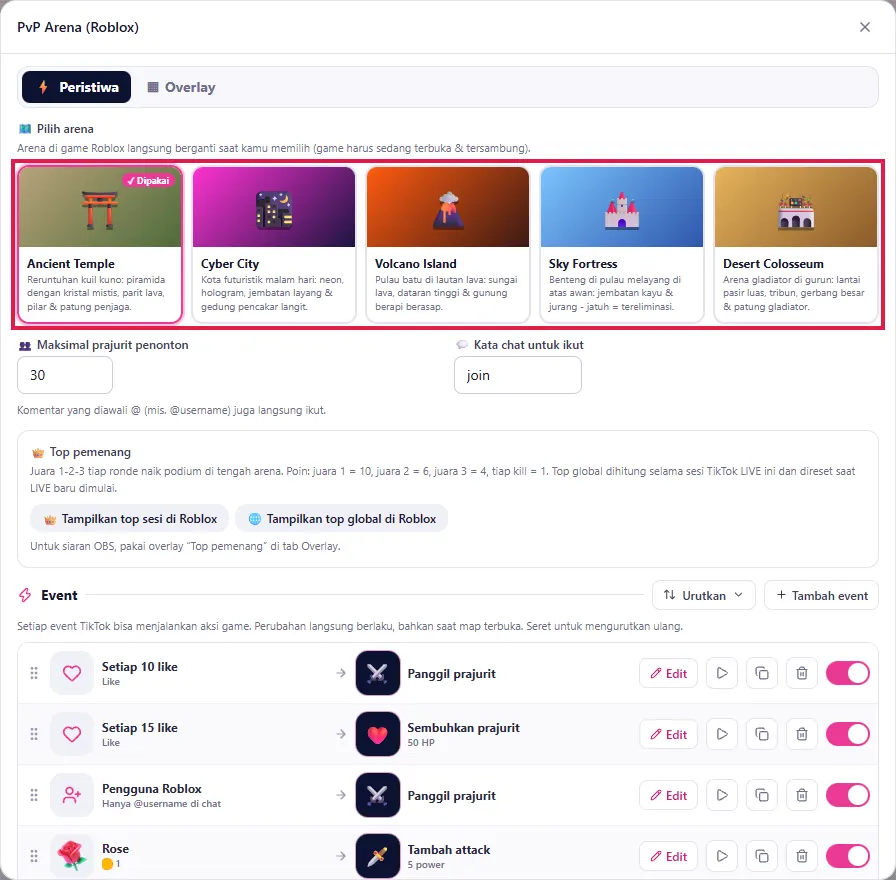The image size is (896, 880).
Task: Select the Cyber City arena card
Action: [x=274, y=245]
